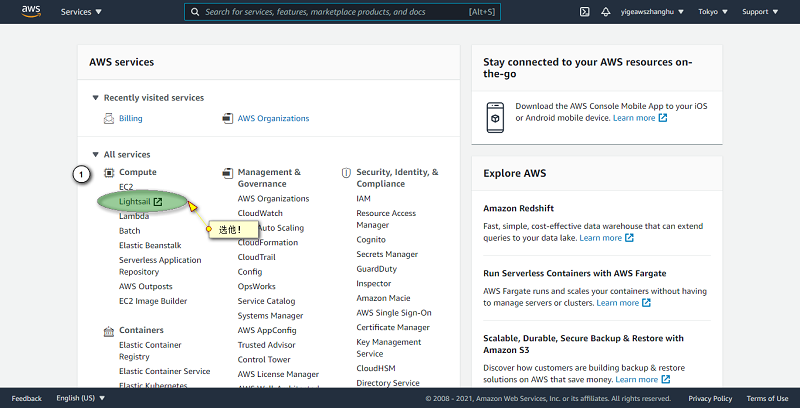Click the Compute category icon
The image size is (800, 408).
[110, 173]
